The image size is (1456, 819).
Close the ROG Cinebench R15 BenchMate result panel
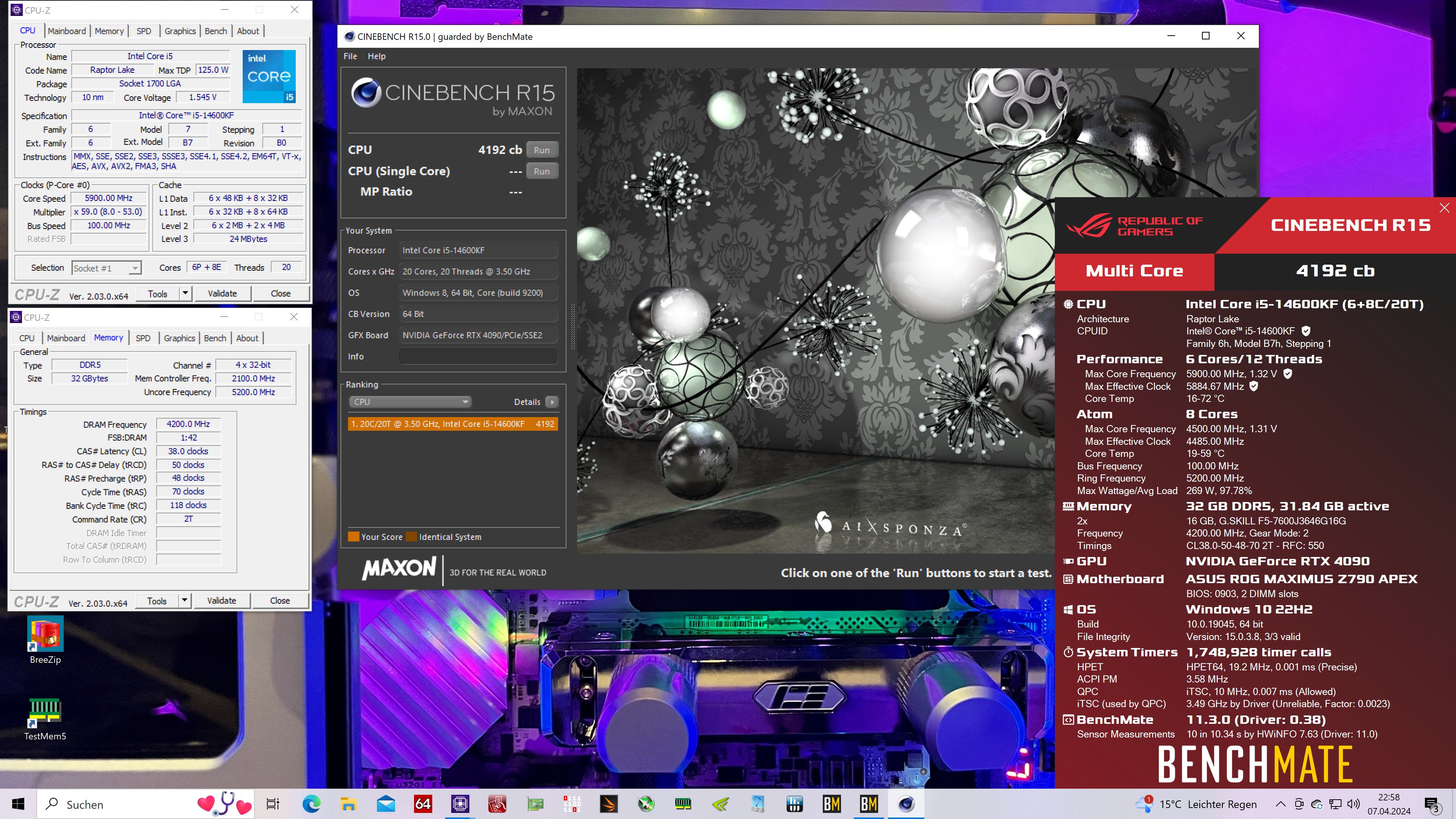(x=1444, y=207)
